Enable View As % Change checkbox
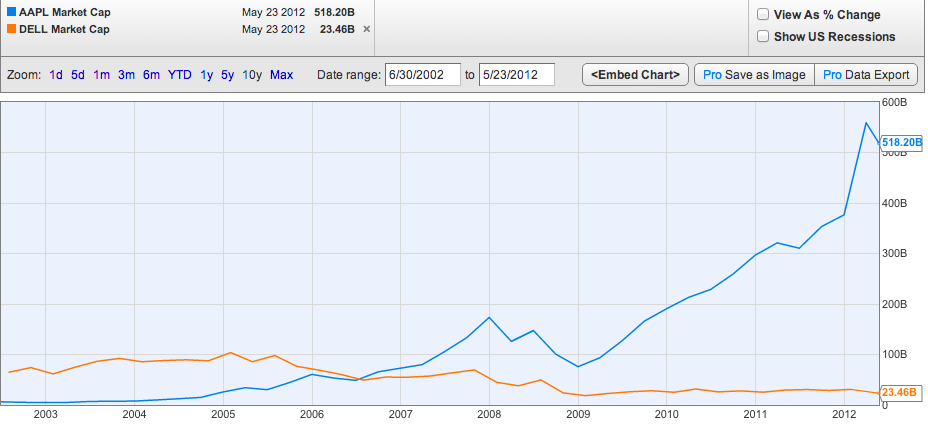 pos(763,15)
